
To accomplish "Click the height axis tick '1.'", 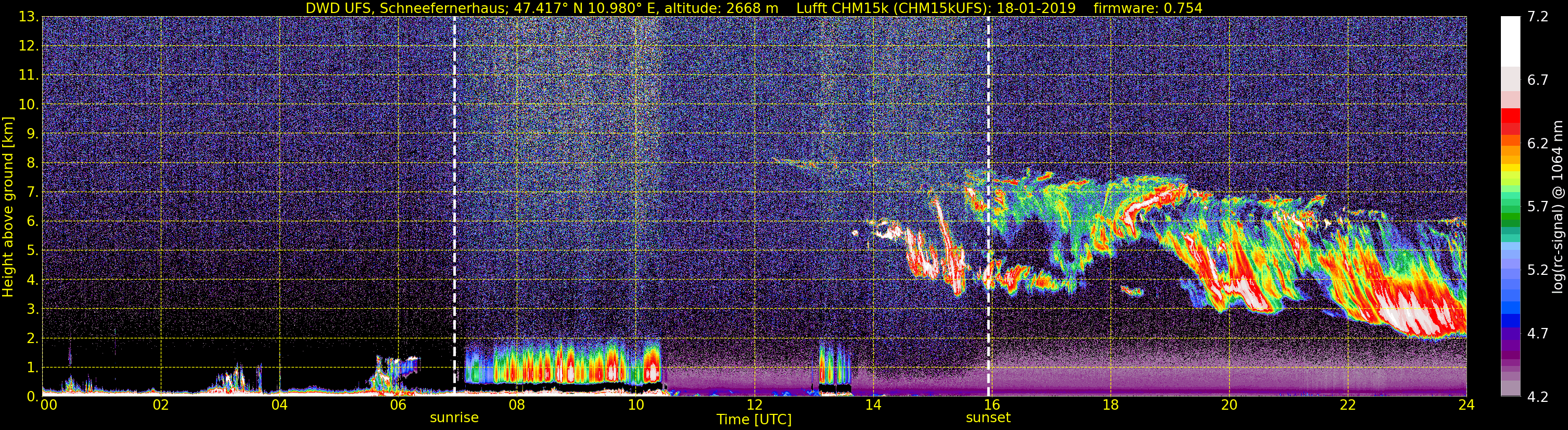I will click(x=32, y=367).
